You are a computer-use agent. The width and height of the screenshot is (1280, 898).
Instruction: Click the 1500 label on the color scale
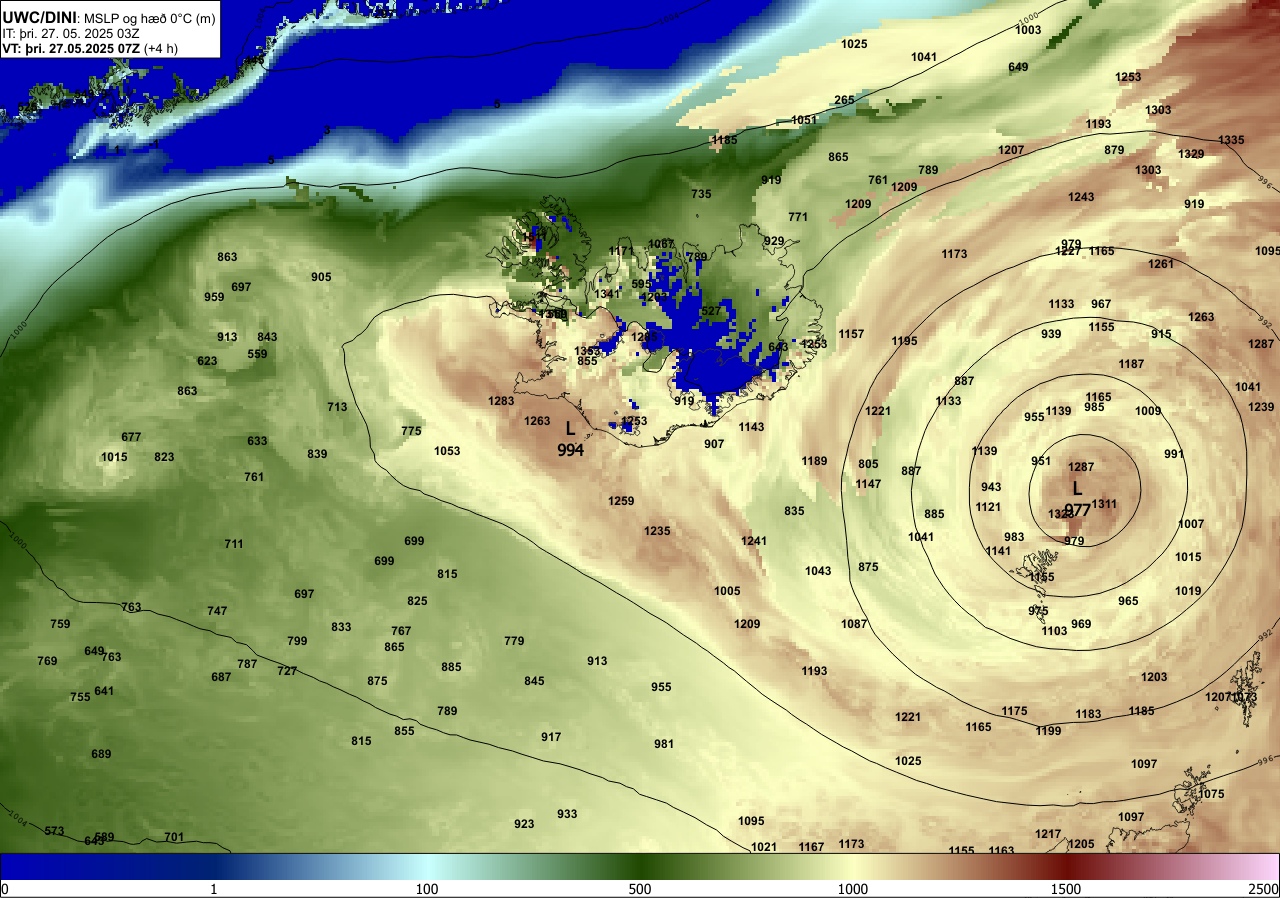pos(1066,889)
